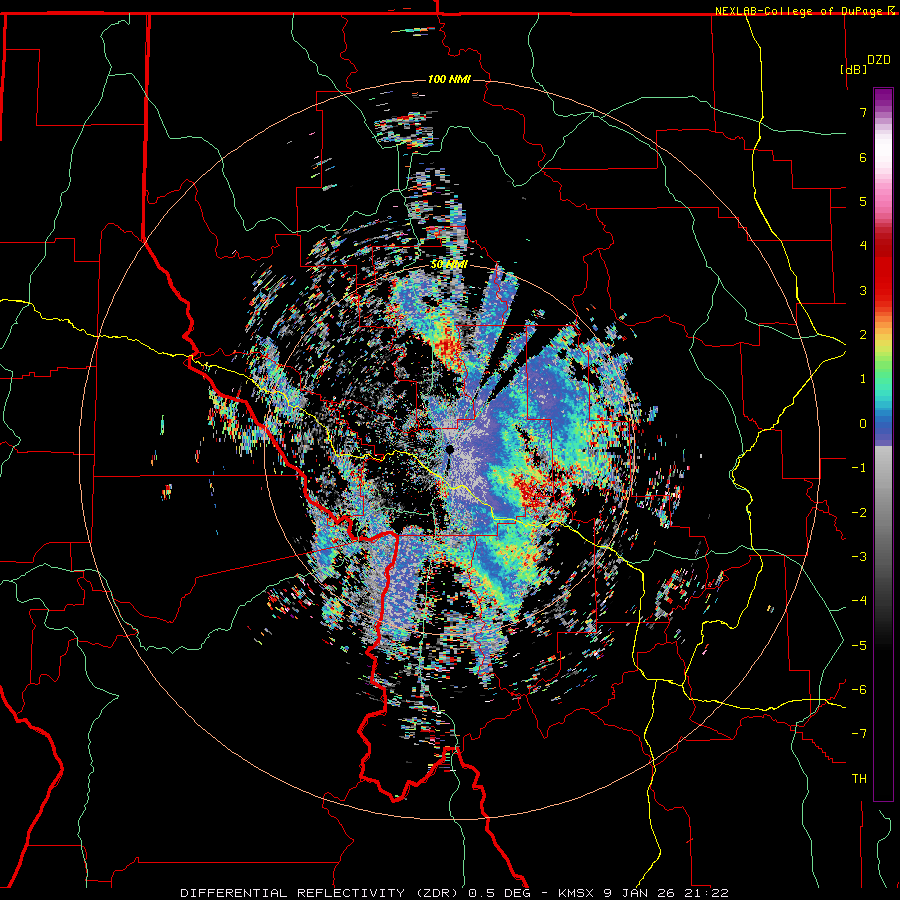Viewport: 900px width, 900px height.
Task: Click the yellow band of the color scale
Action: pos(883,343)
